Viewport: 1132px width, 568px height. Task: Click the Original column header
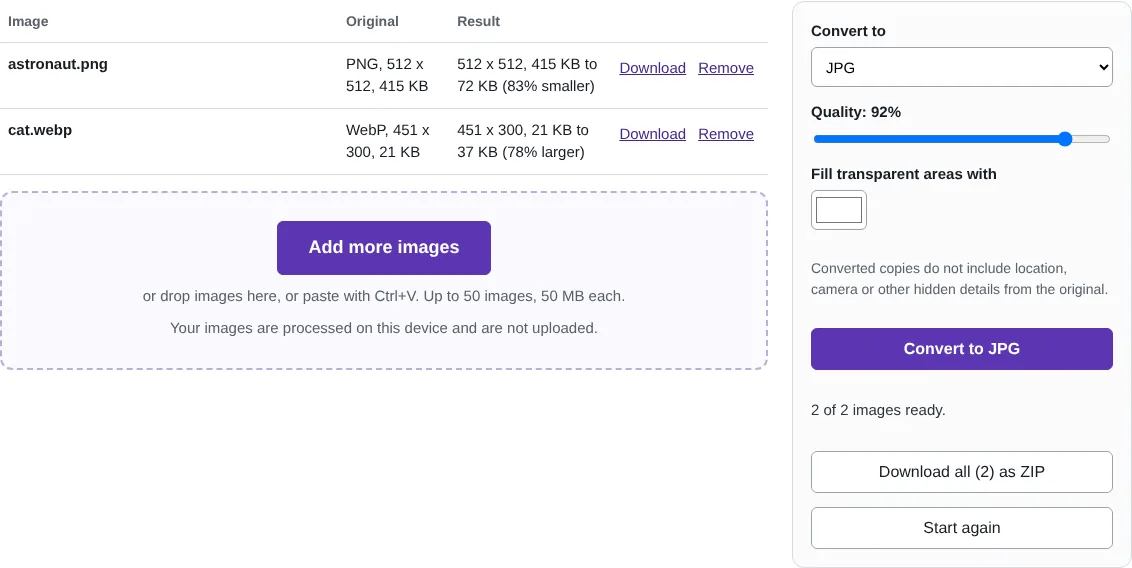(x=372, y=22)
